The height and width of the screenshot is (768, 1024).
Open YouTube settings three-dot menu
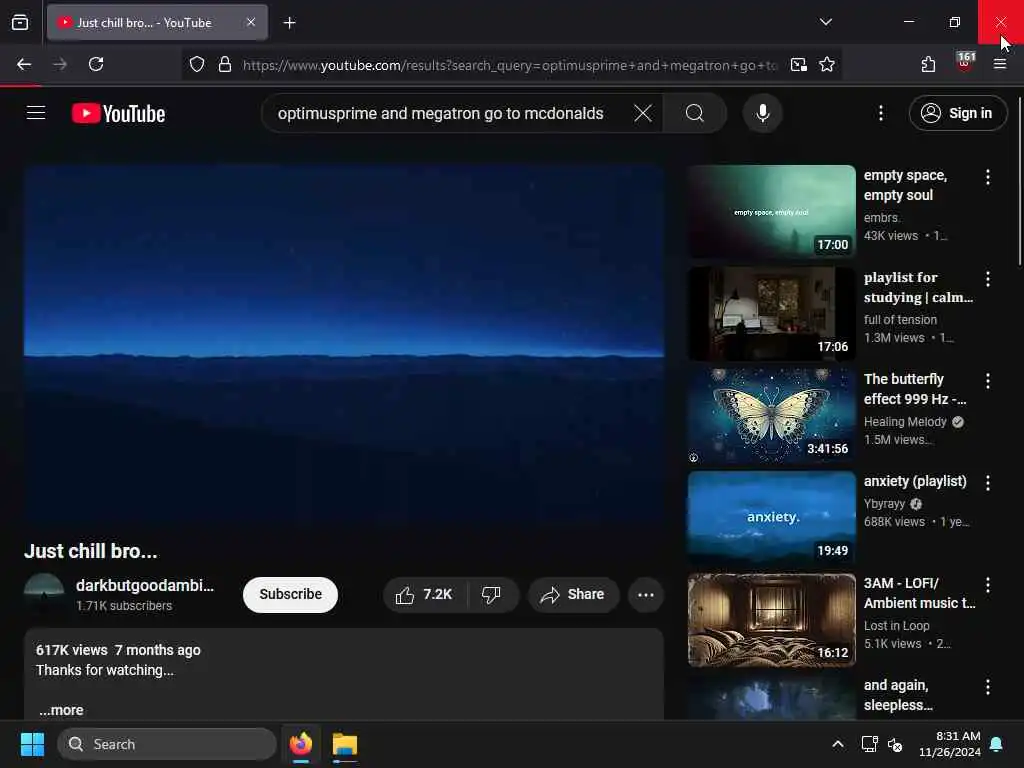(x=881, y=113)
